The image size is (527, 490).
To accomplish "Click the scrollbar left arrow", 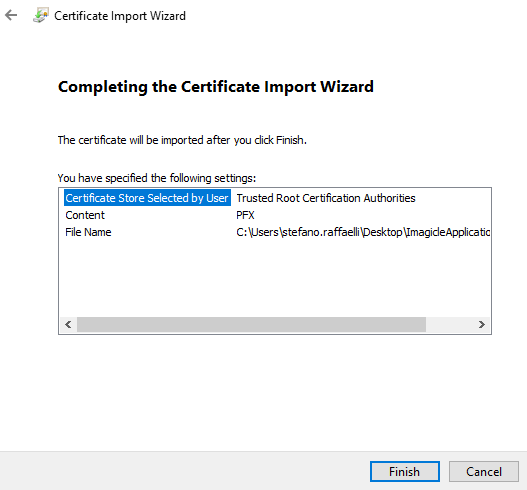I will point(68,324).
